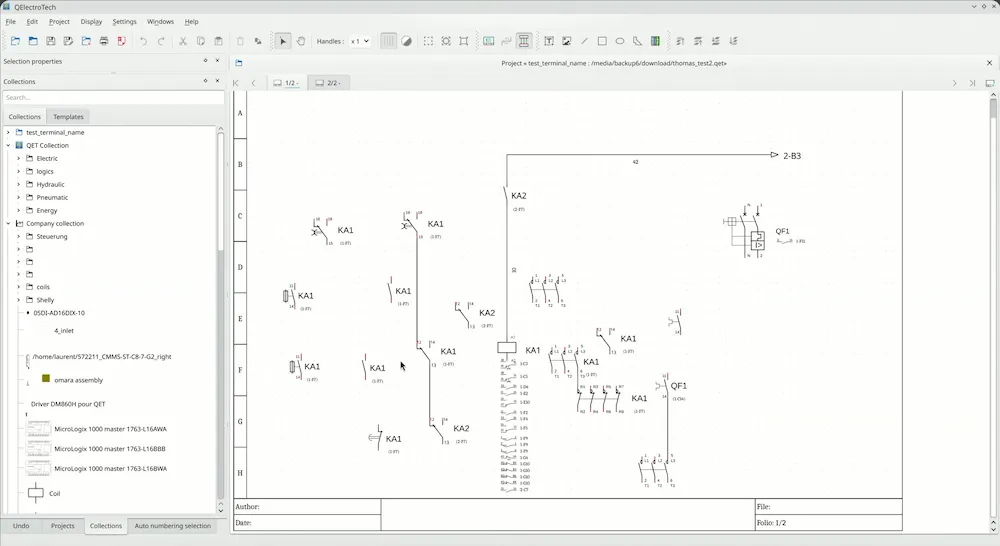
Task: Collapse the QET Collection node
Action: (8, 145)
